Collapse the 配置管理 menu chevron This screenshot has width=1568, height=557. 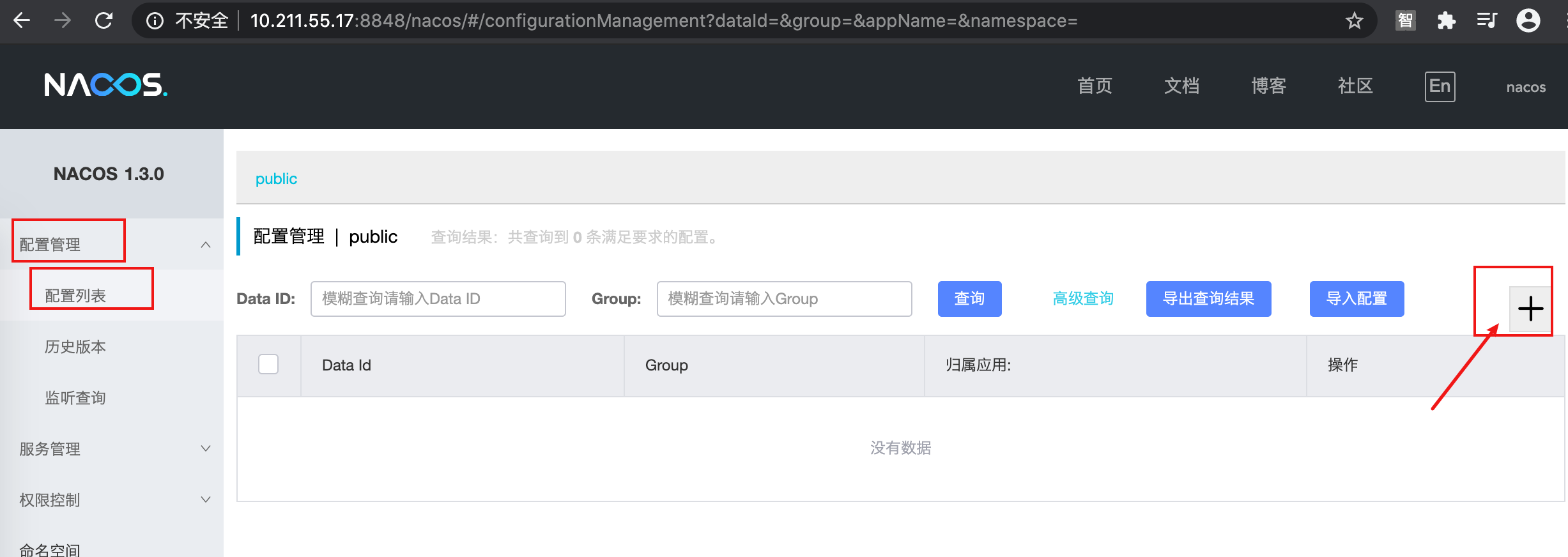pos(206,245)
